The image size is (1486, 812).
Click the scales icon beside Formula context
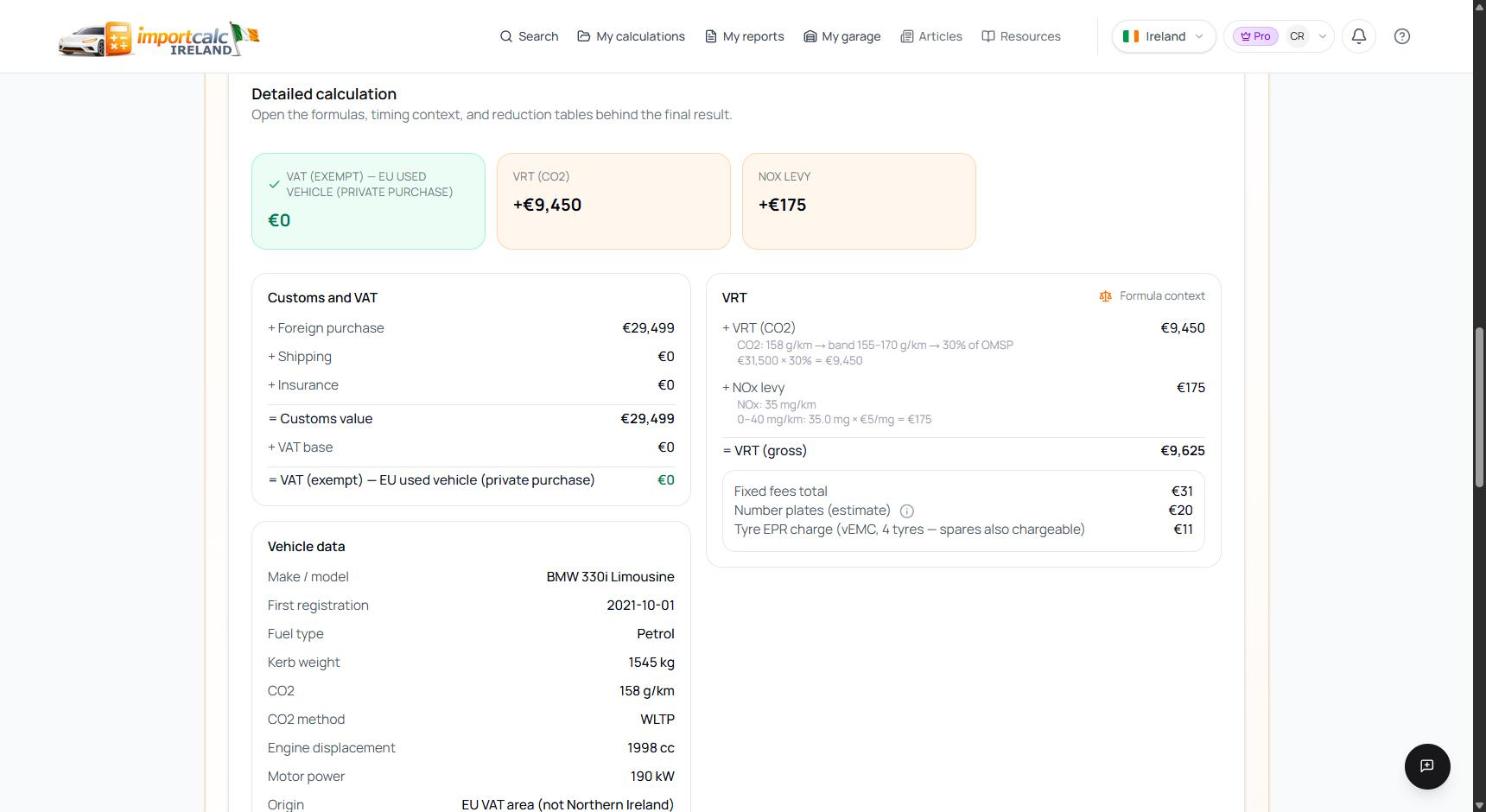[1105, 296]
